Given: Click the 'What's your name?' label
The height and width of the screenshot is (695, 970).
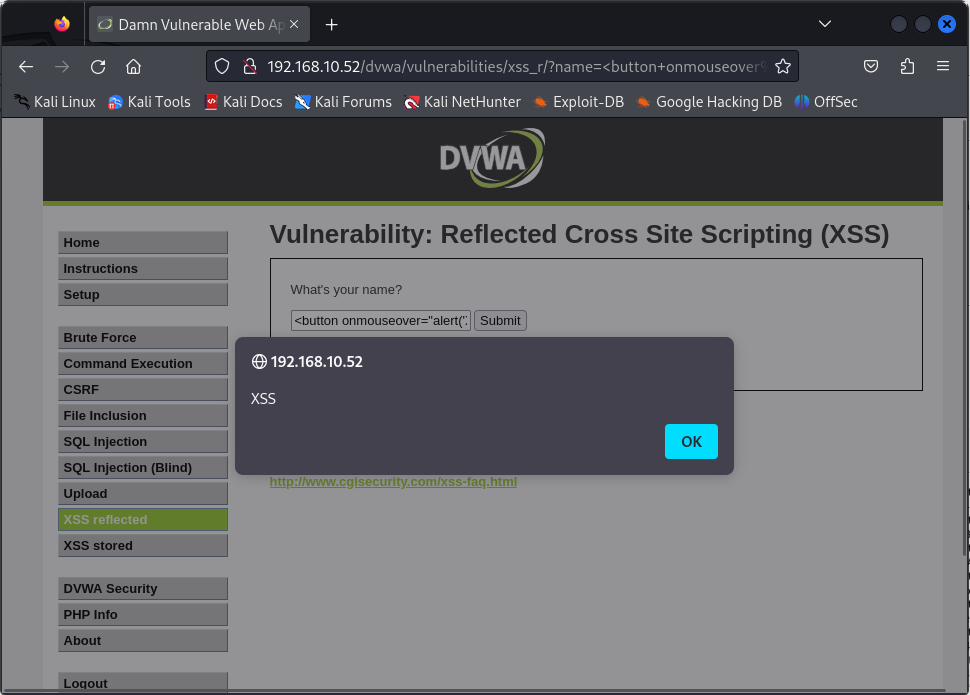Looking at the screenshot, I should point(346,290).
